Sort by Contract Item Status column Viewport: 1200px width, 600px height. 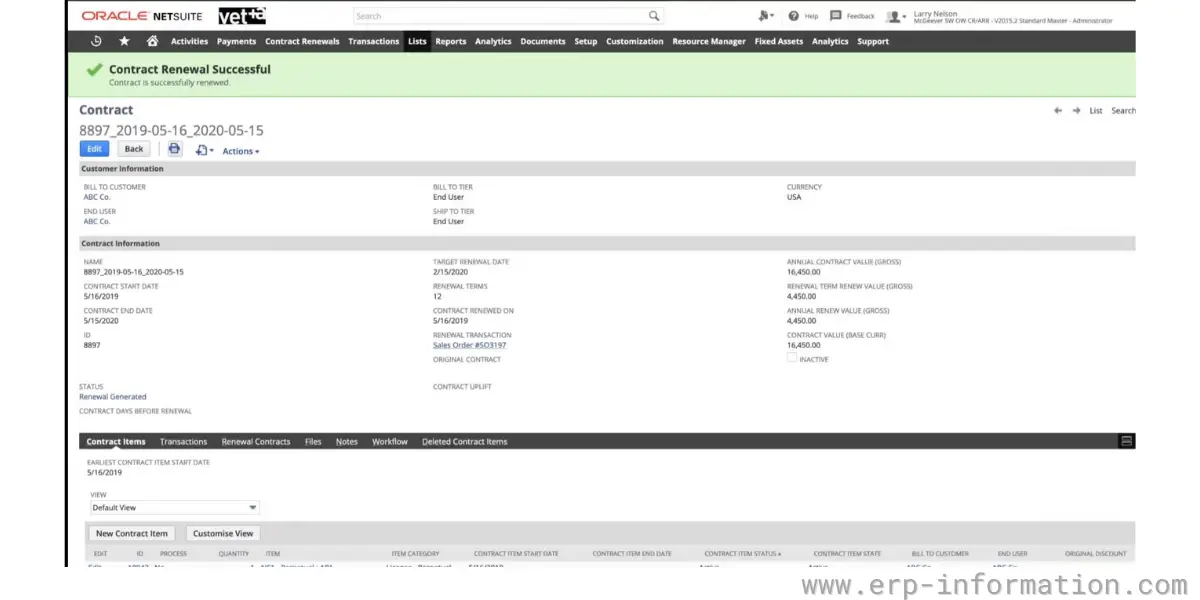(743, 553)
